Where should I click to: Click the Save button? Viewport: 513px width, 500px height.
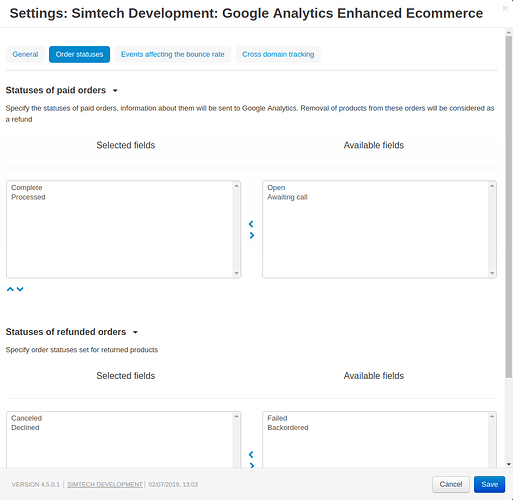click(x=489, y=484)
